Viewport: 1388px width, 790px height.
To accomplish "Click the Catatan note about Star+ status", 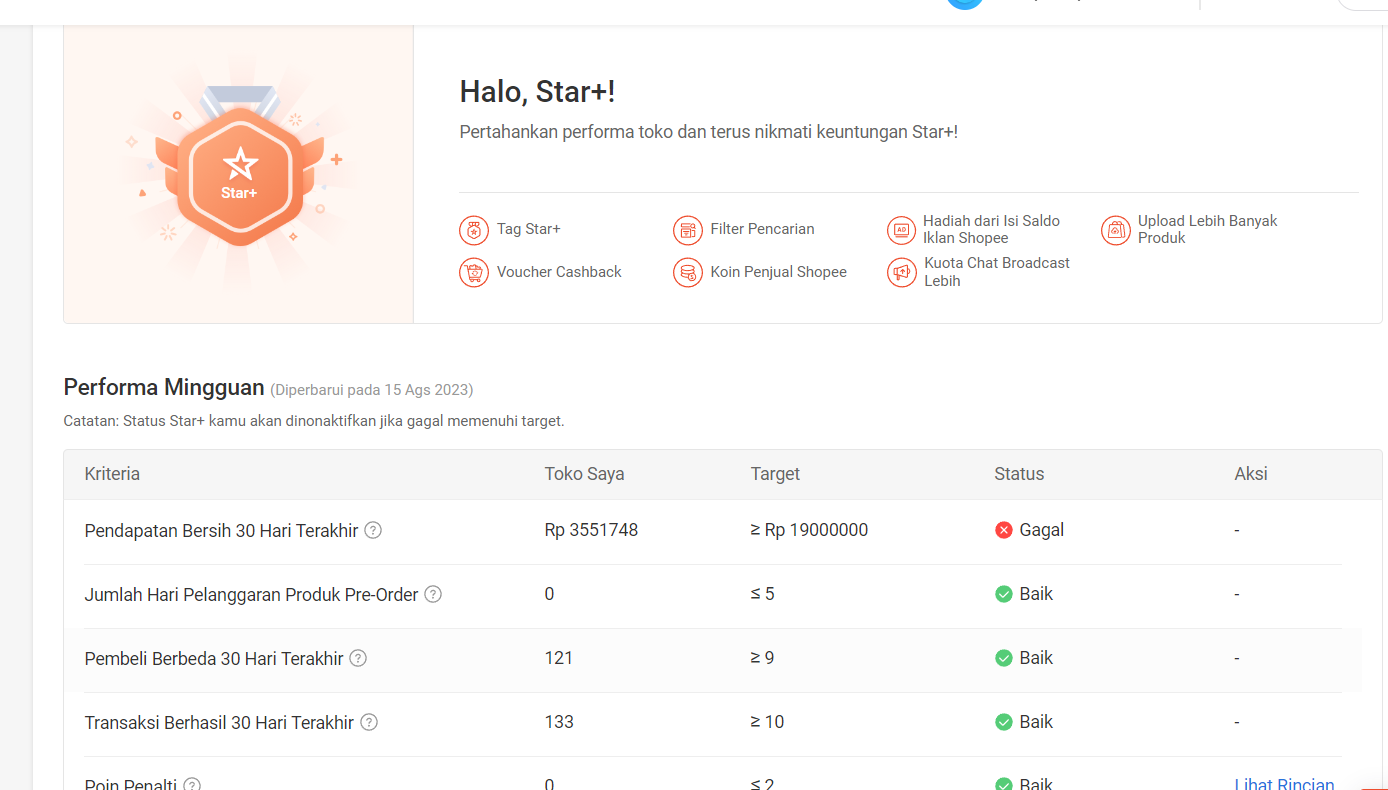I will pos(314,421).
